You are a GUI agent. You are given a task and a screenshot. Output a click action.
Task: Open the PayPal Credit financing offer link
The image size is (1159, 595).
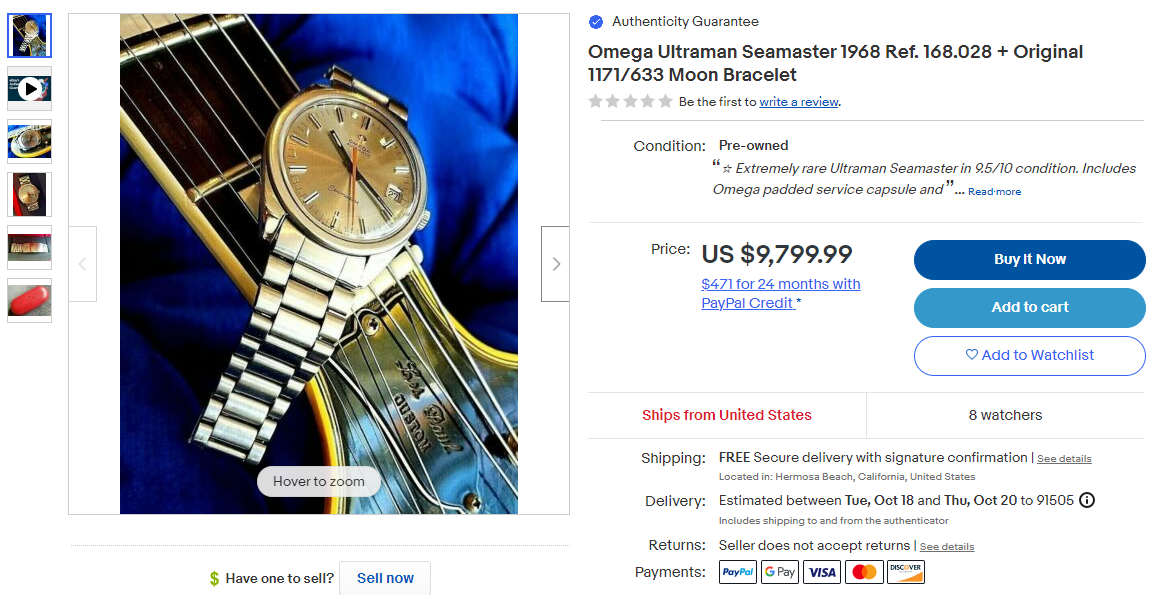tap(781, 293)
